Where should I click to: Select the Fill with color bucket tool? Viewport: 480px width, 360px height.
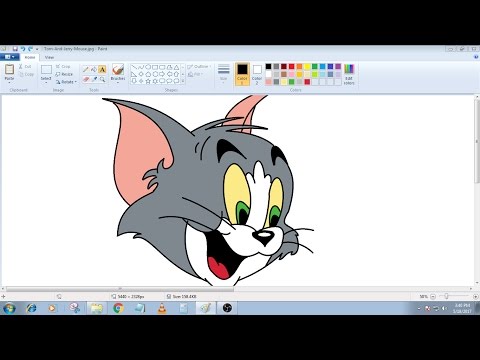[x=94, y=70]
